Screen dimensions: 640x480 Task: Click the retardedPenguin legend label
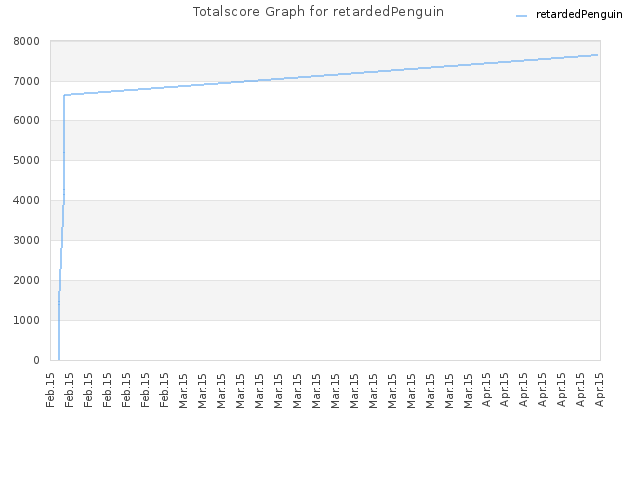[579, 15]
